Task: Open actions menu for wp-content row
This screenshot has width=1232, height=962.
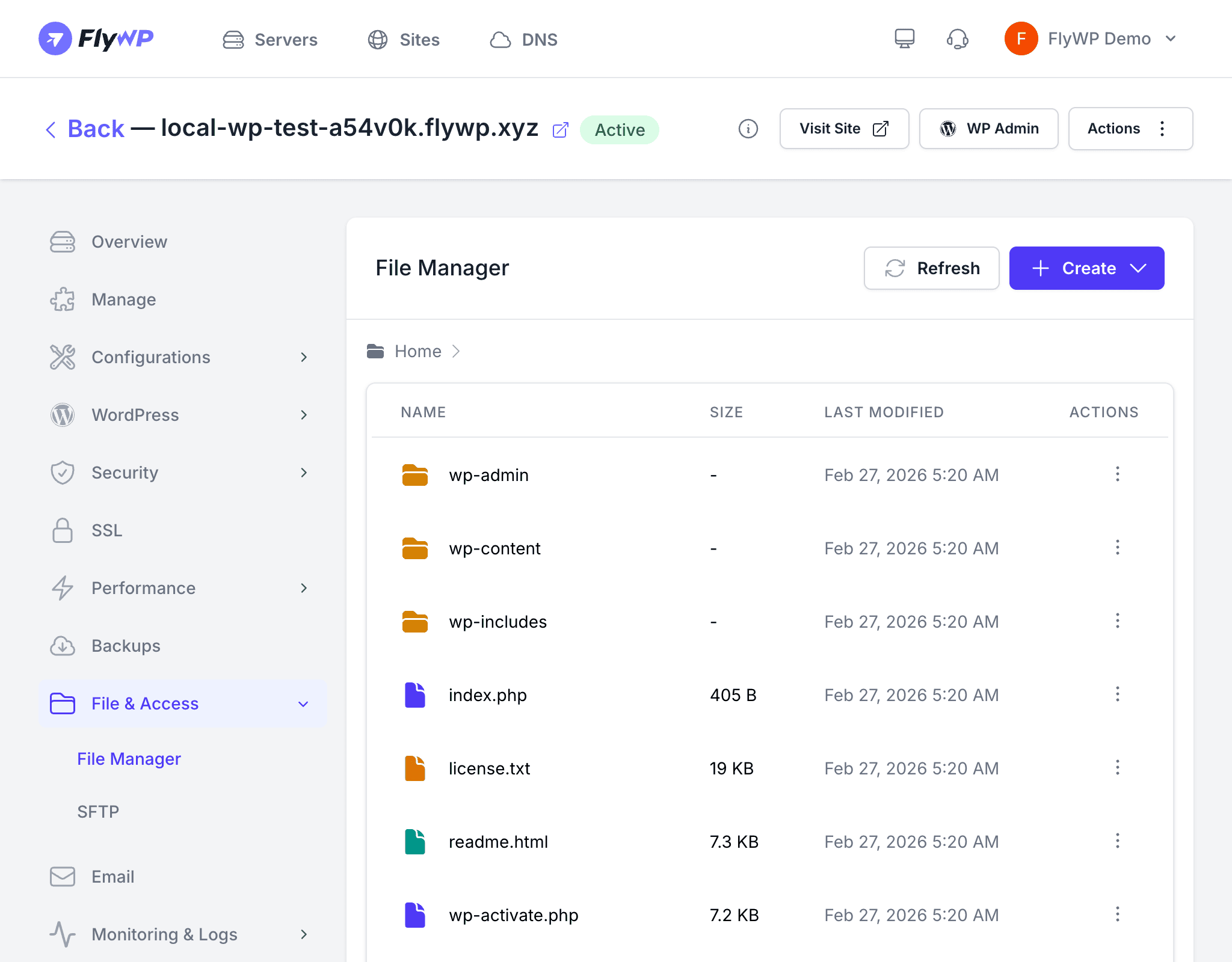Action: (x=1117, y=547)
